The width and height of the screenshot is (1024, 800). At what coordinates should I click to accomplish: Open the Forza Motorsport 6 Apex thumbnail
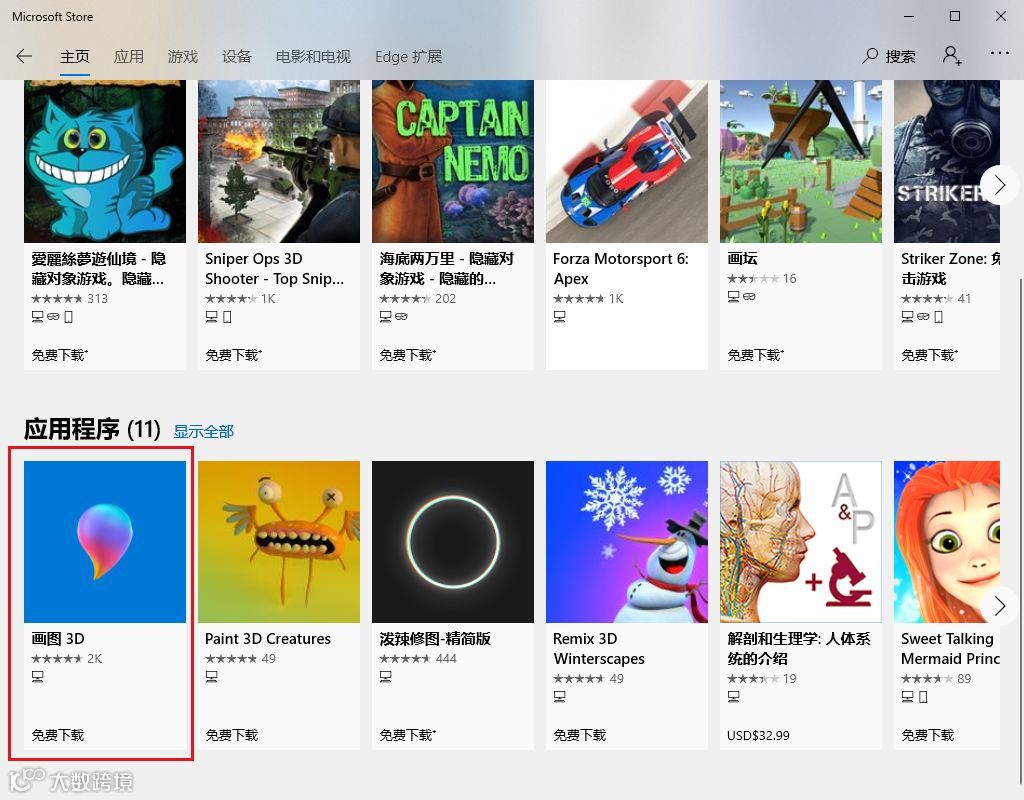click(627, 161)
